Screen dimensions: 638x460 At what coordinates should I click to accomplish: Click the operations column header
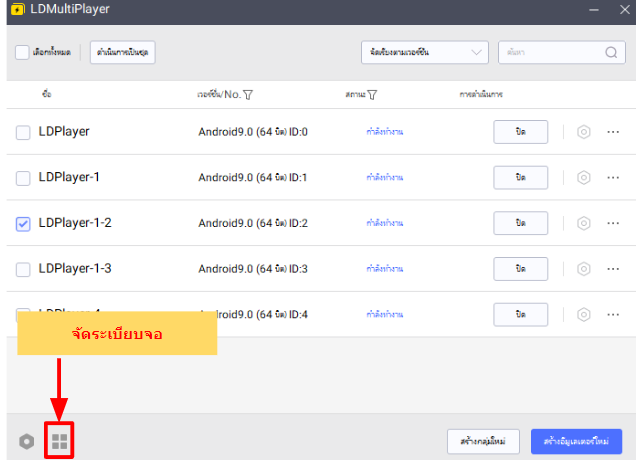tap(481, 94)
